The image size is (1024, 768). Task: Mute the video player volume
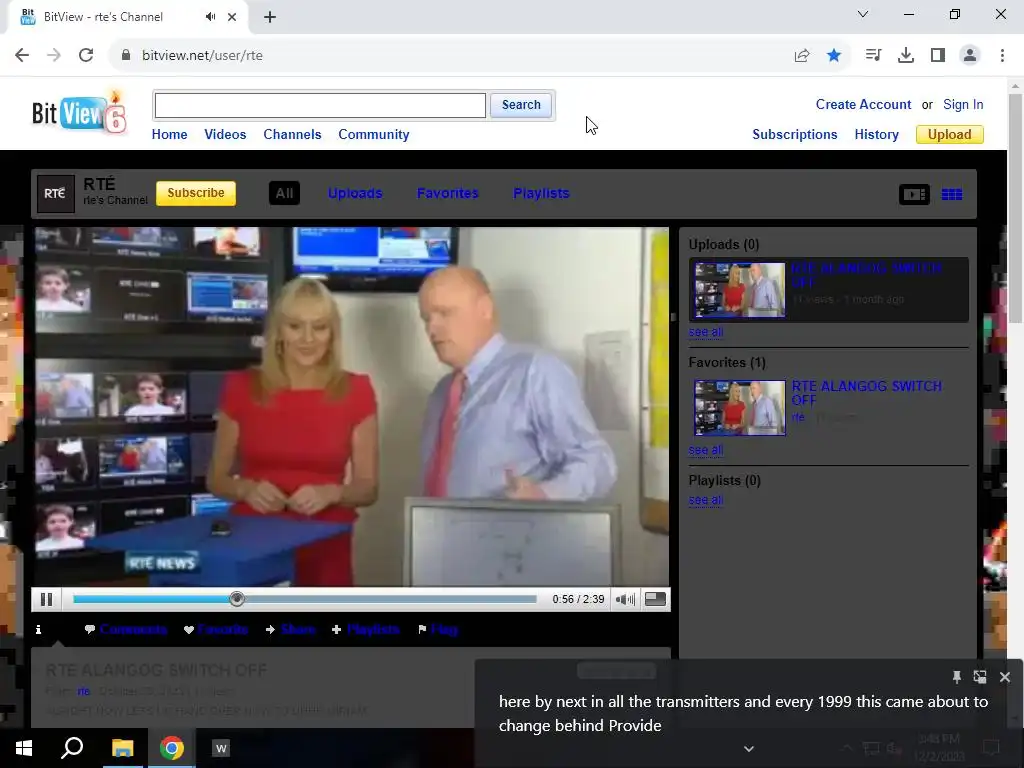coord(625,599)
